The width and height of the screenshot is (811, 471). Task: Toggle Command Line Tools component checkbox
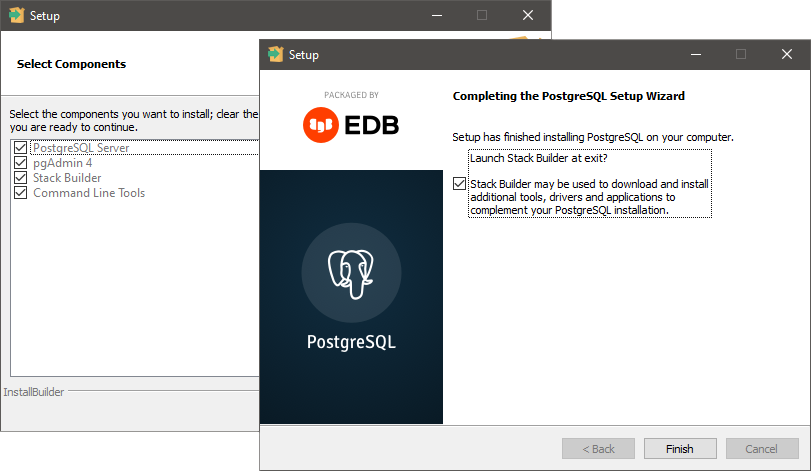click(21, 193)
